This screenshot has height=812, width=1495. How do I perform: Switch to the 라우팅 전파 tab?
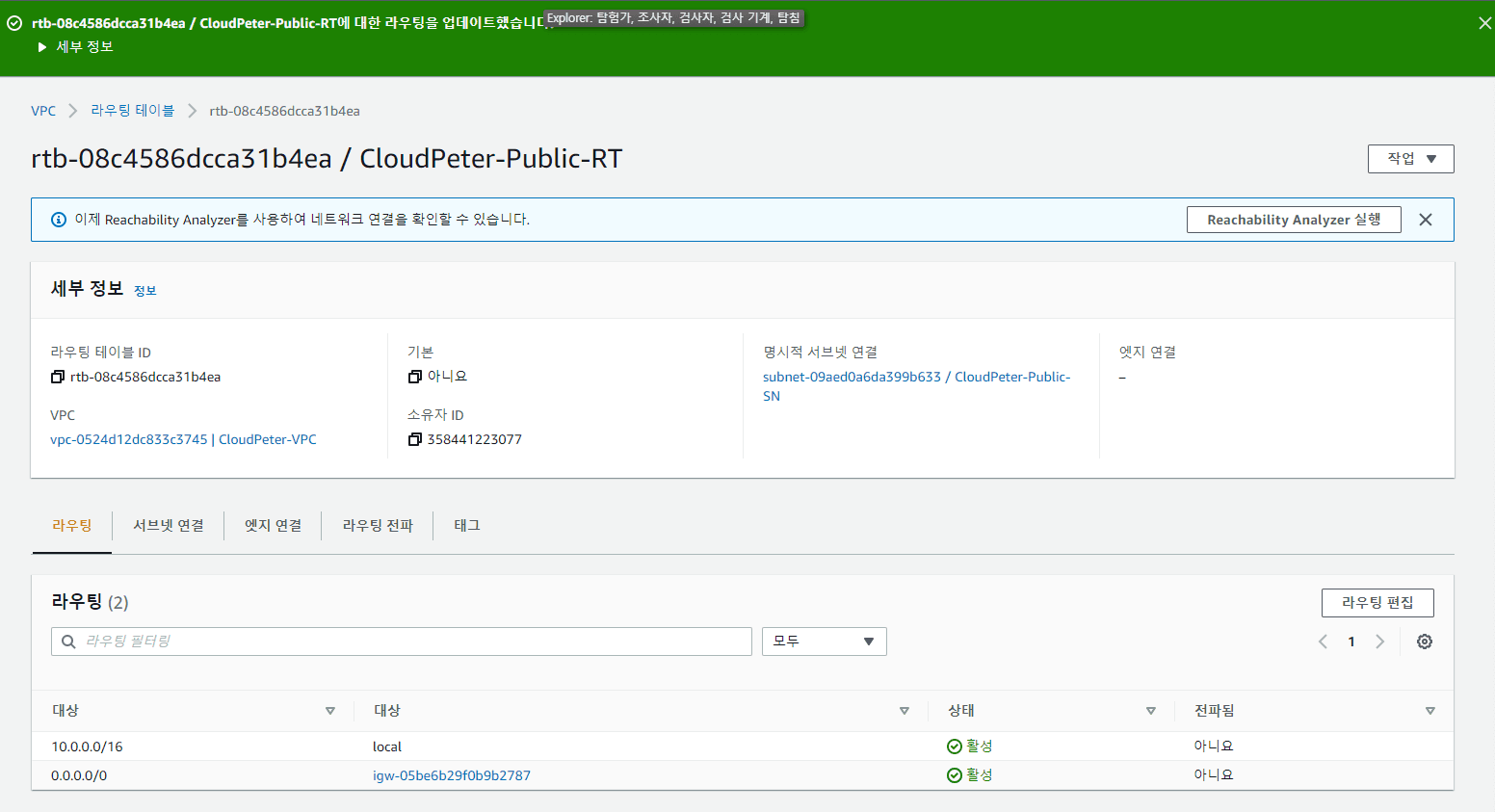[x=378, y=526]
